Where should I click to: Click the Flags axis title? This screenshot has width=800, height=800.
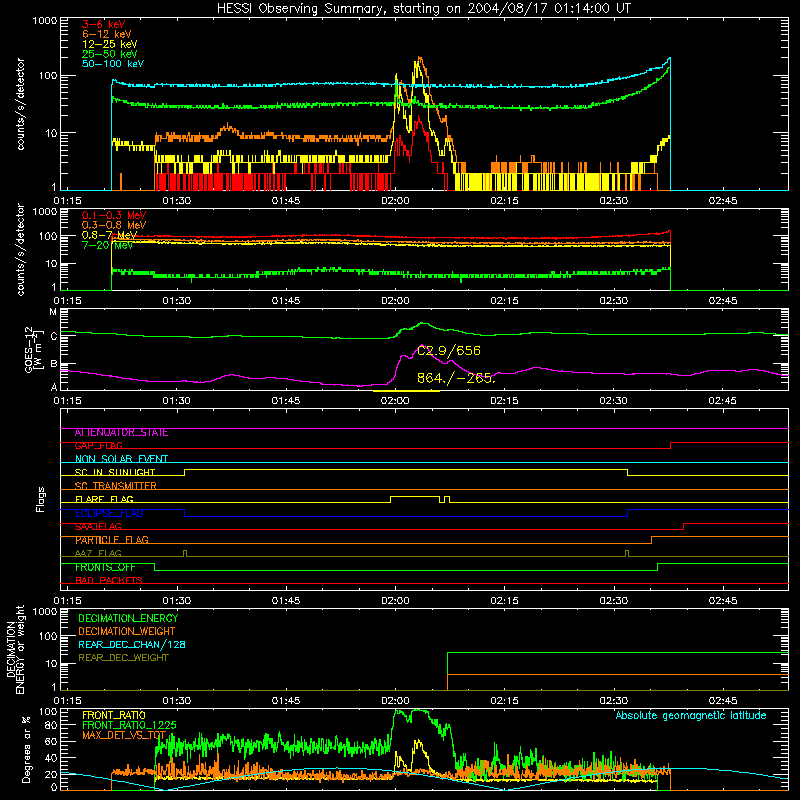click(x=41, y=499)
